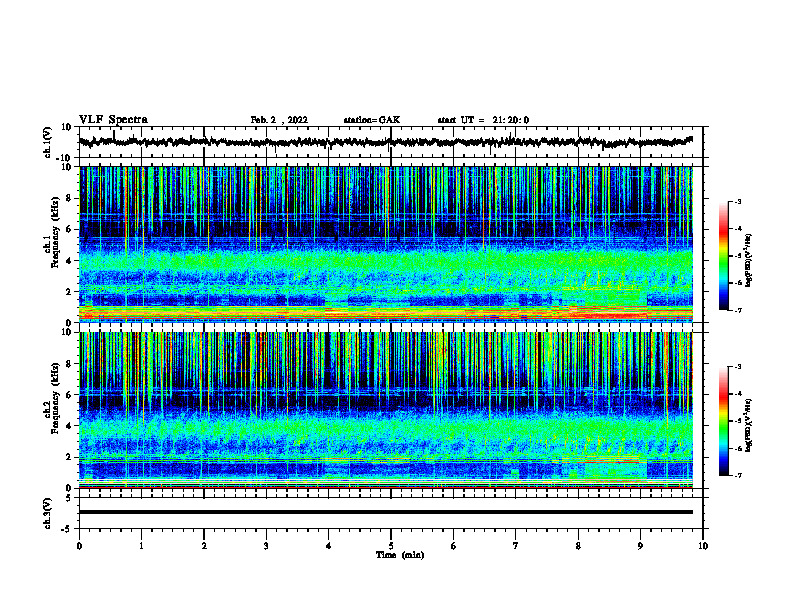The image size is (792, 612).
Task: Click the "7" tick on the time axis
Action: [x=516, y=546]
